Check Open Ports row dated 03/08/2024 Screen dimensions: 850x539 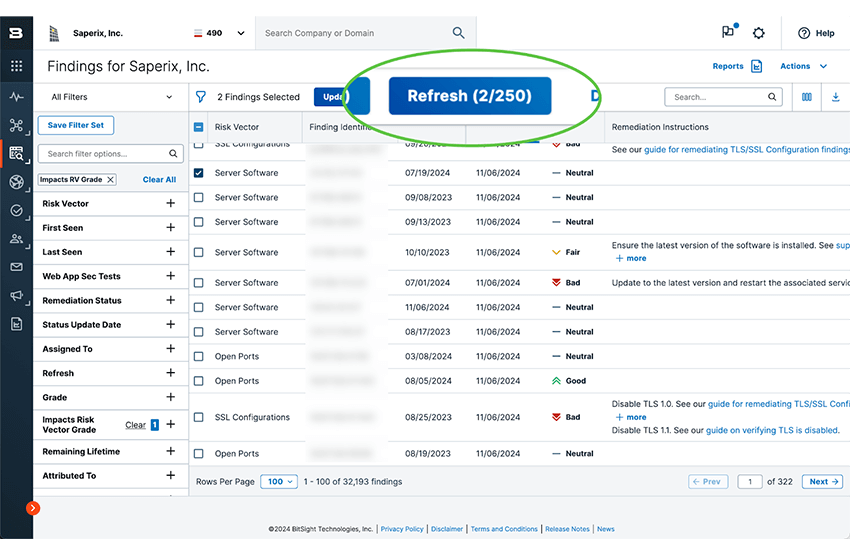click(198, 356)
